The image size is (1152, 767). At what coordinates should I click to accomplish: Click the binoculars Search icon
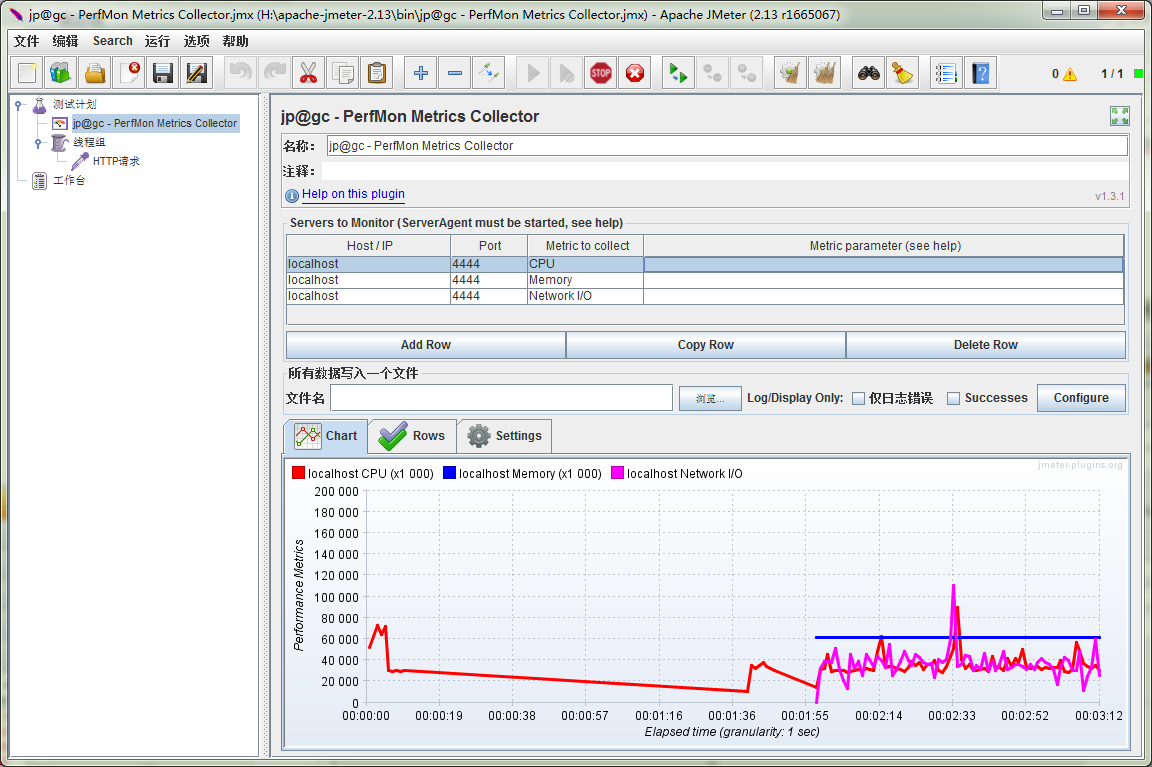pyautogui.click(x=868, y=73)
